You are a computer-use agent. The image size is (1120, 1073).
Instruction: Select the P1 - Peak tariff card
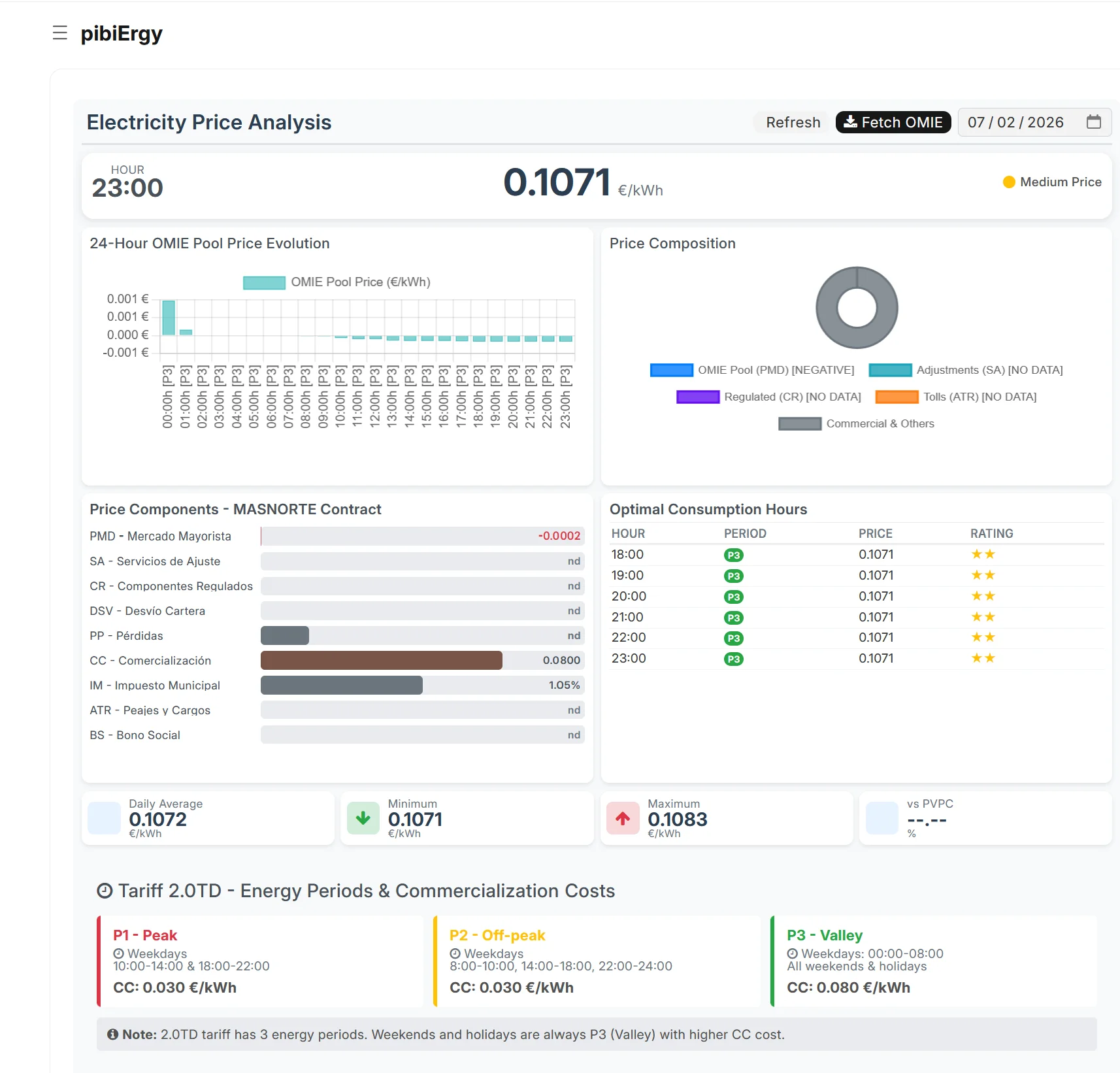point(260,961)
